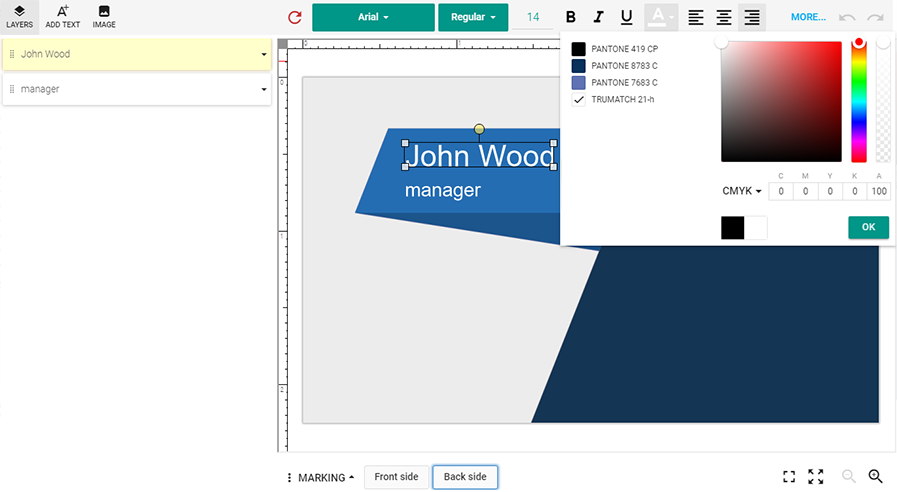Viewport: 897px width, 492px height.
Task: Switch to the Front side tab
Action: 396,477
